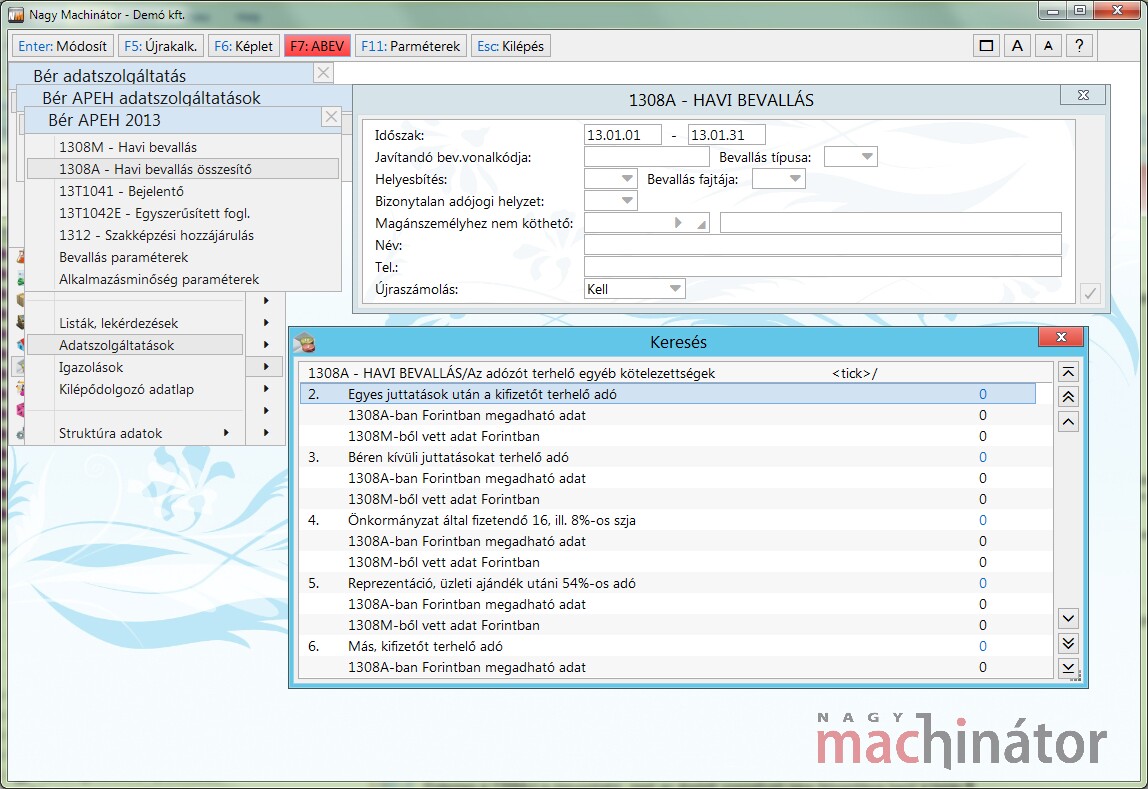Screen dimensions: 1148x789
Task: Page up with the double up chevron
Action: [1068, 397]
